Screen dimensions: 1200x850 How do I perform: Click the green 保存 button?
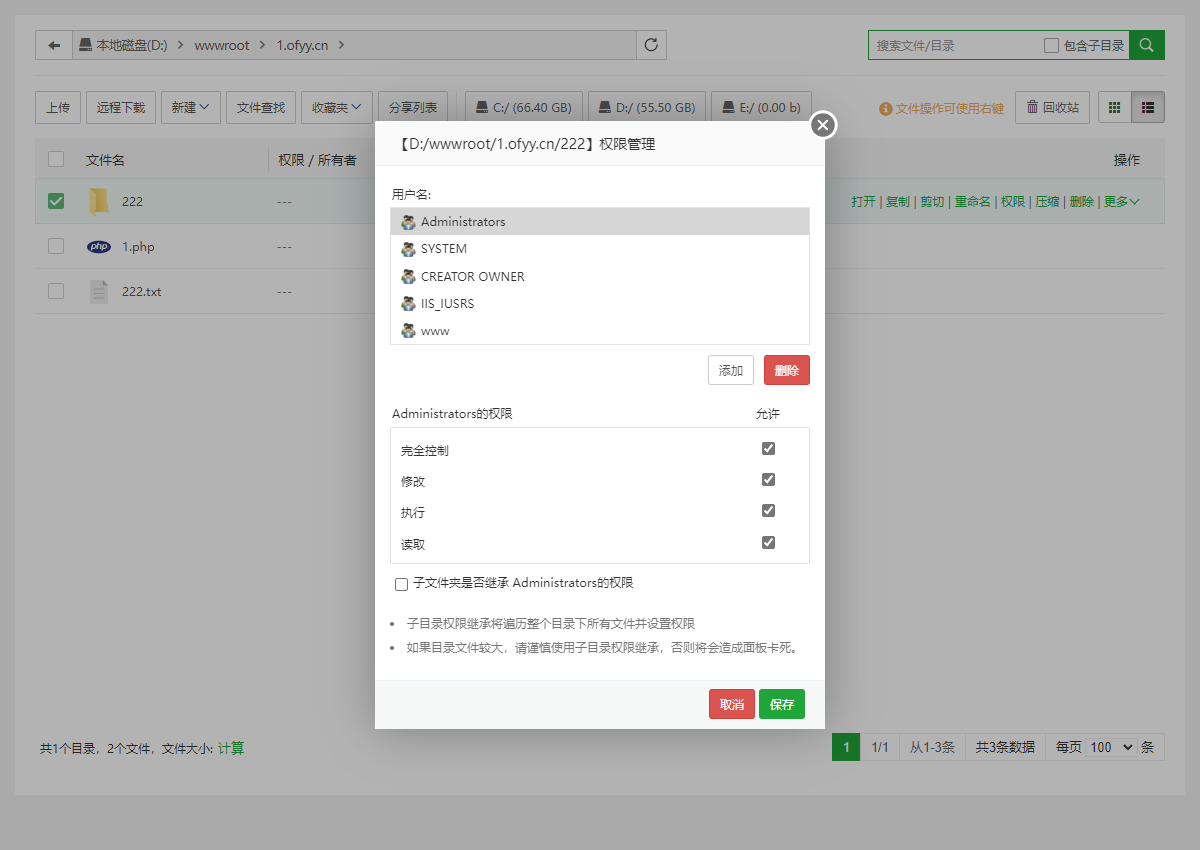point(781,704)
